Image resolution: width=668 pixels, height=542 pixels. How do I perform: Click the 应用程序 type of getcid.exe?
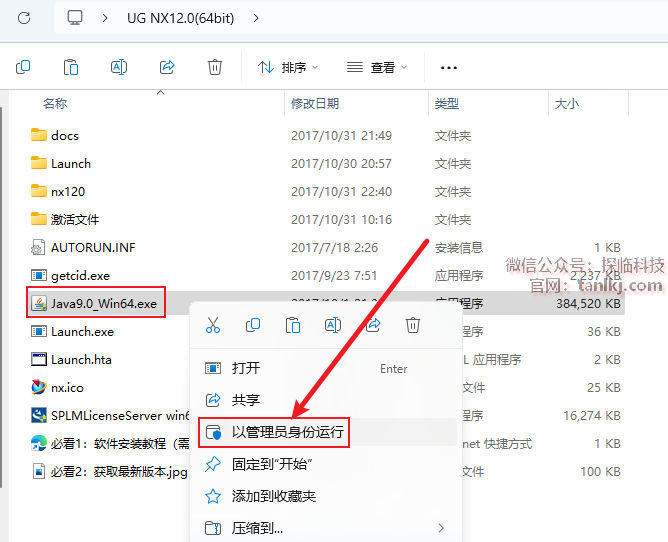(x=459, y=276)
